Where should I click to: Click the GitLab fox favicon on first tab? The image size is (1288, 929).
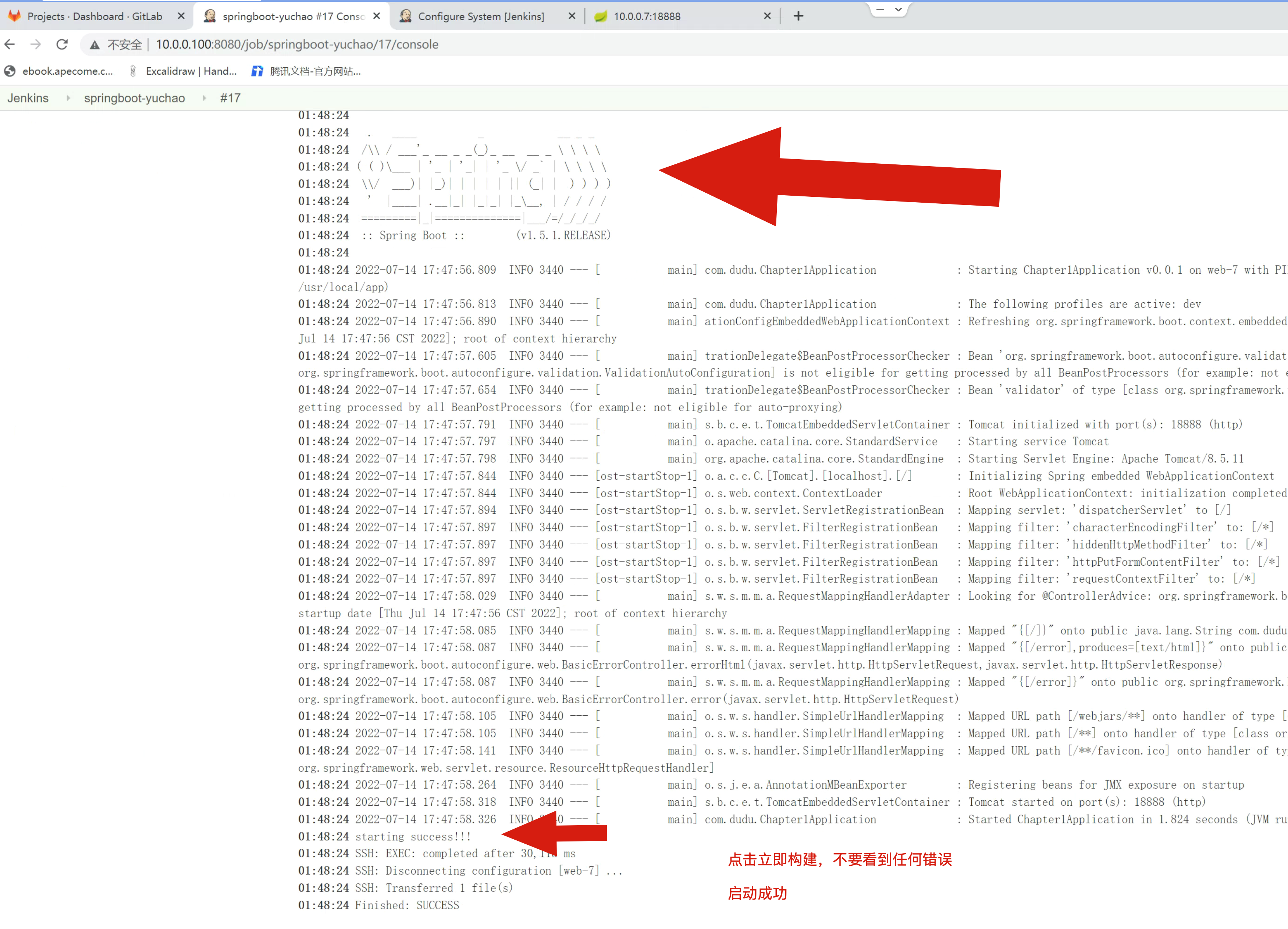tap(15, 16)
